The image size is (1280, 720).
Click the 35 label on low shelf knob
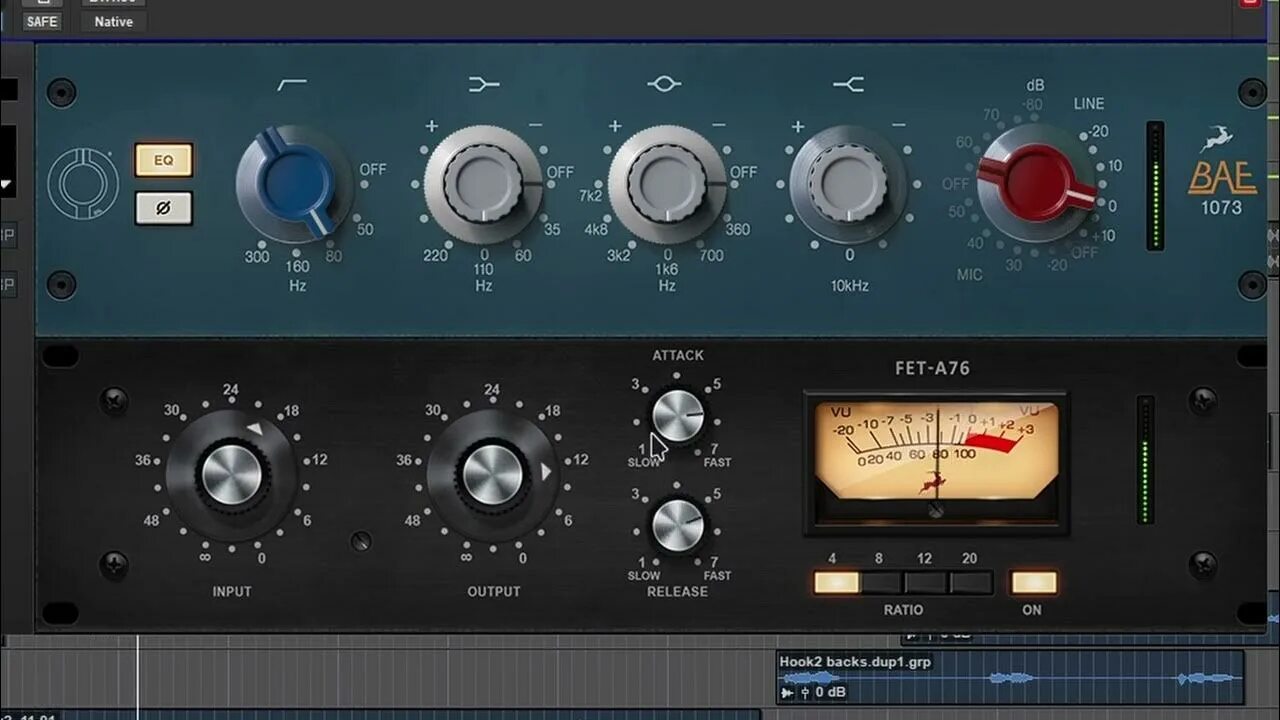point(552,229)
